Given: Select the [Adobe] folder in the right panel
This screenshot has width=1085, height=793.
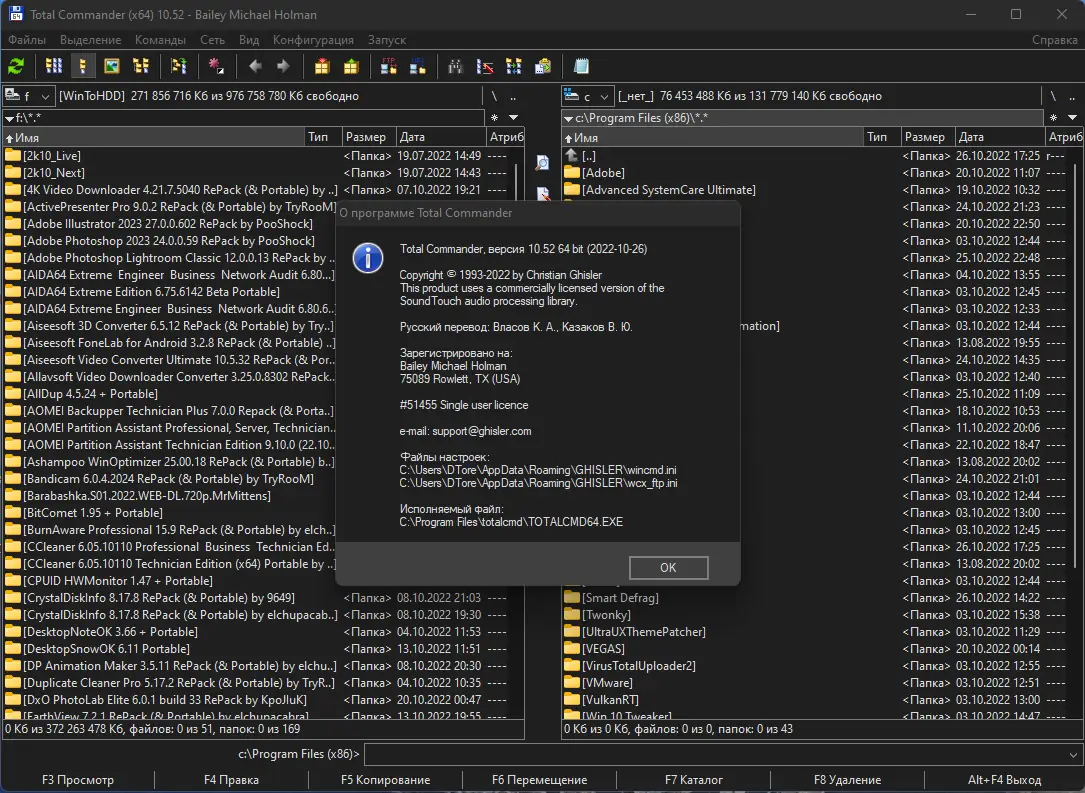Looking at the screenshot, I should tap(603, 173).
